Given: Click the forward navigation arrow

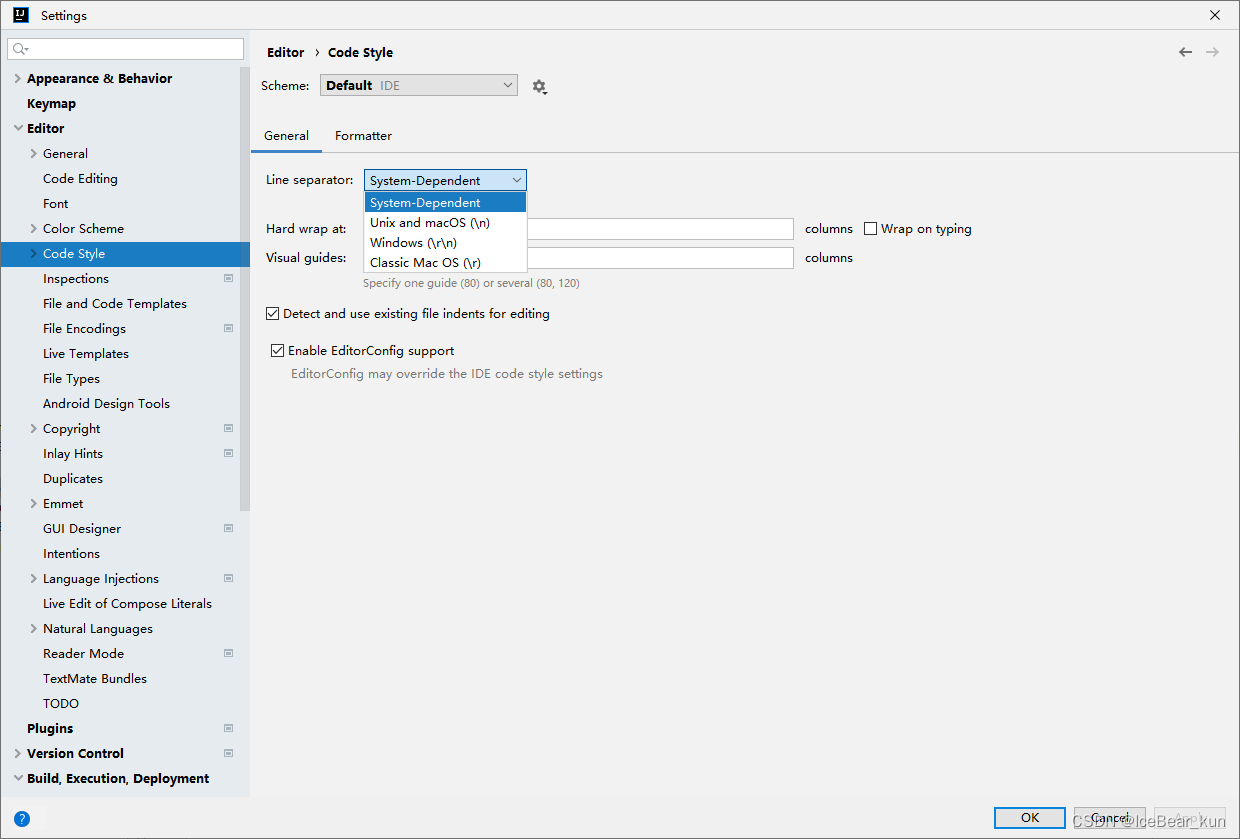Looking at the screenshot, I should click(x=1213, y=52).
